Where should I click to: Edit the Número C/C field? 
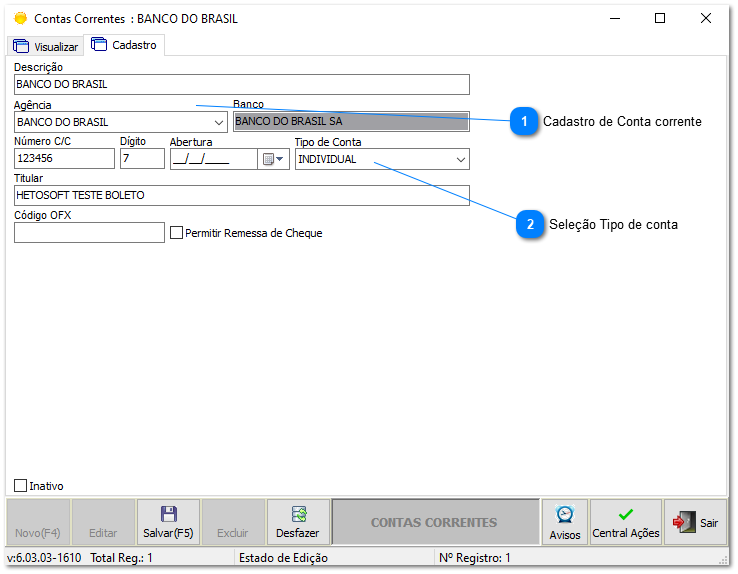[x=64, y=159]
